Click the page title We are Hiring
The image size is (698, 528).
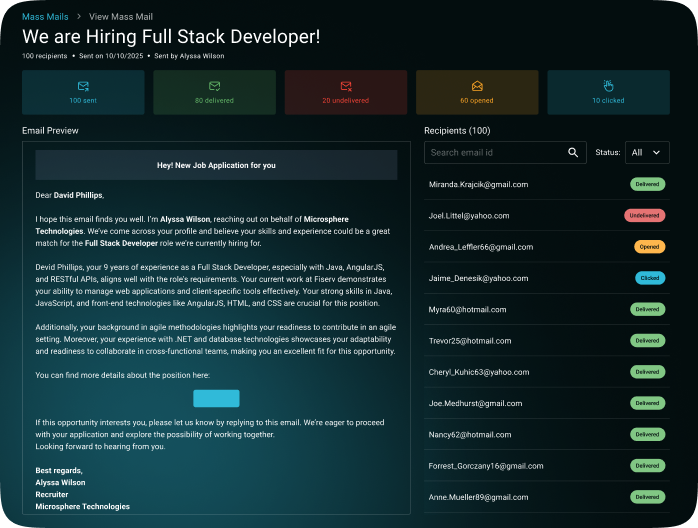(171, 37)
